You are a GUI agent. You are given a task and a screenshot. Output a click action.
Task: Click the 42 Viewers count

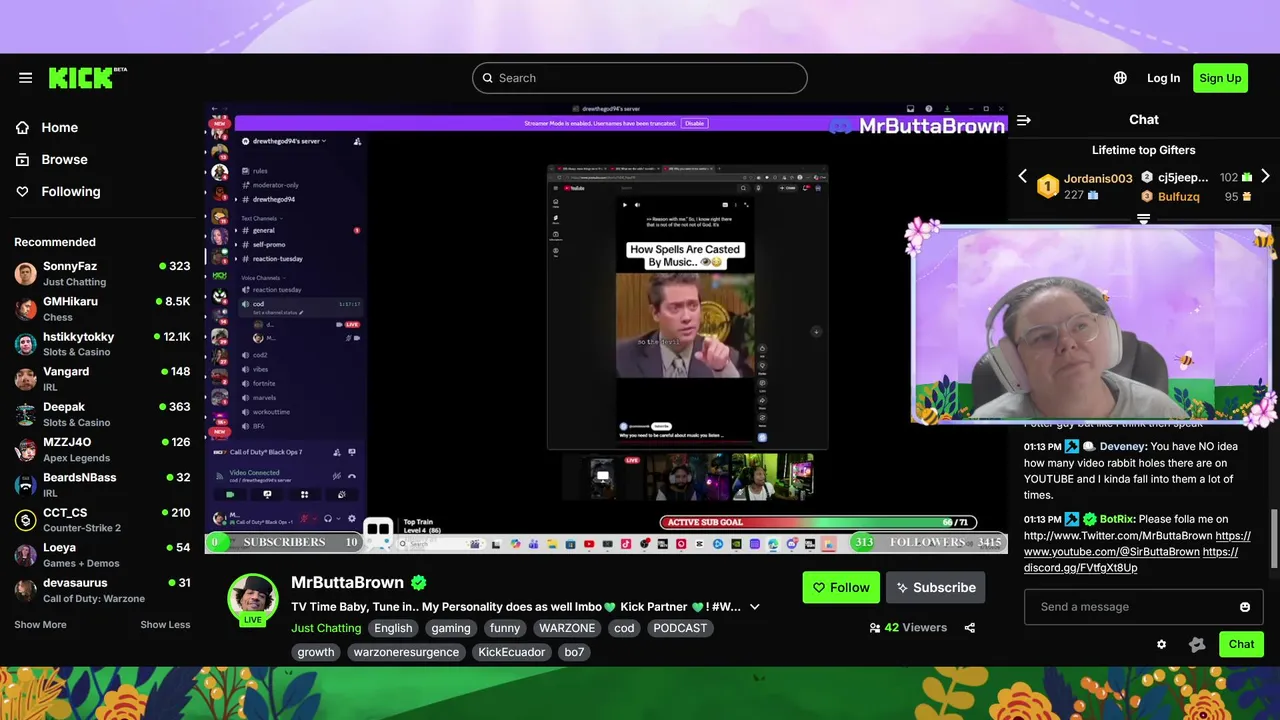pos(915,628)
